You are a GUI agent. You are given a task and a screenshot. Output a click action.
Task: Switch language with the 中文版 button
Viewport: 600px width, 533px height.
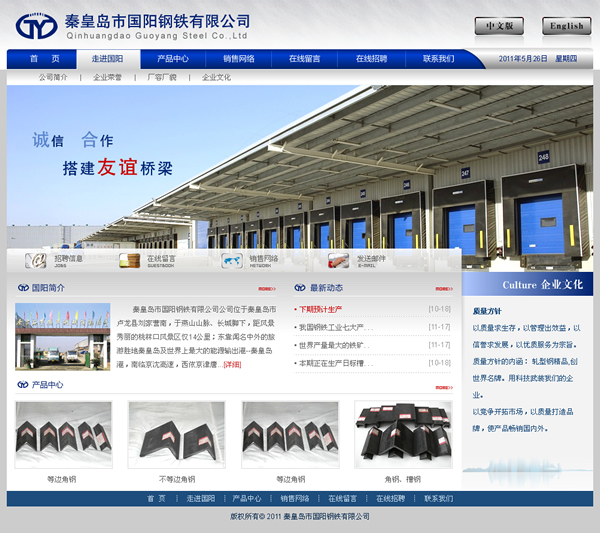point(498,26)
